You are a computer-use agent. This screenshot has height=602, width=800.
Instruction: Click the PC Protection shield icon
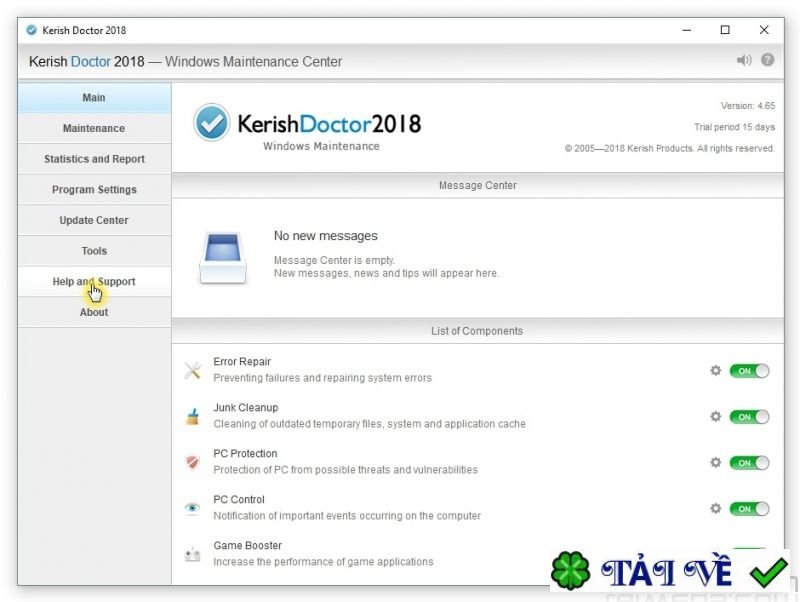click(x=192, y=462)
